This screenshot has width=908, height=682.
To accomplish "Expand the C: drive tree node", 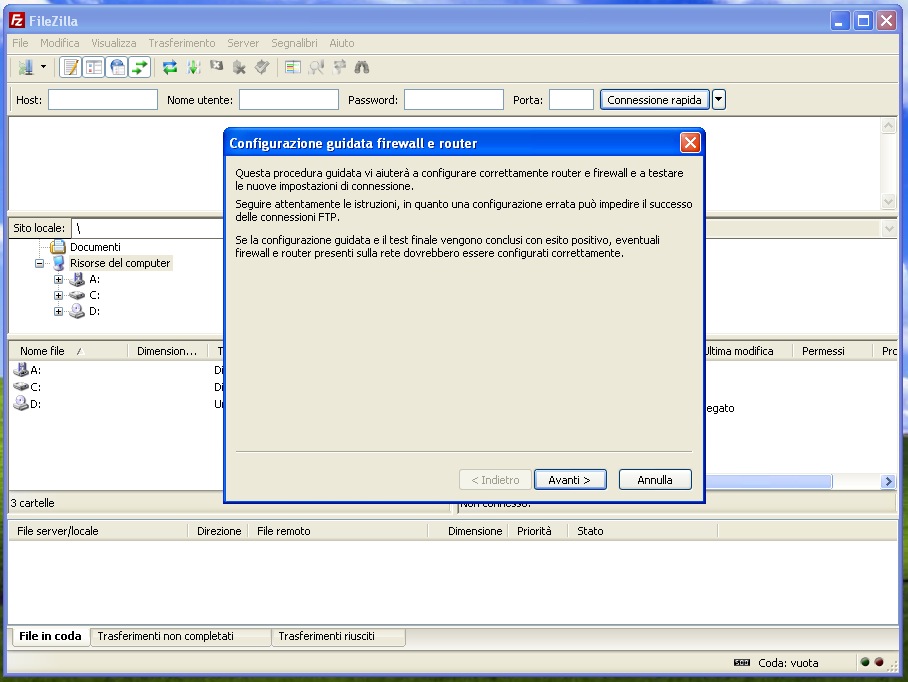I will click(58, 296).
